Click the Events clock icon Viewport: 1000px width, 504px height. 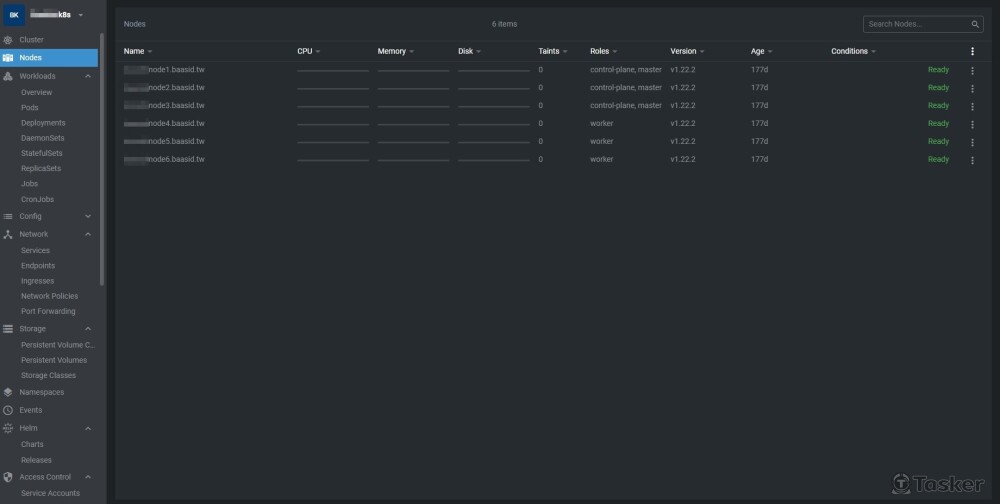pyautogui.click(x=9, y=410)
